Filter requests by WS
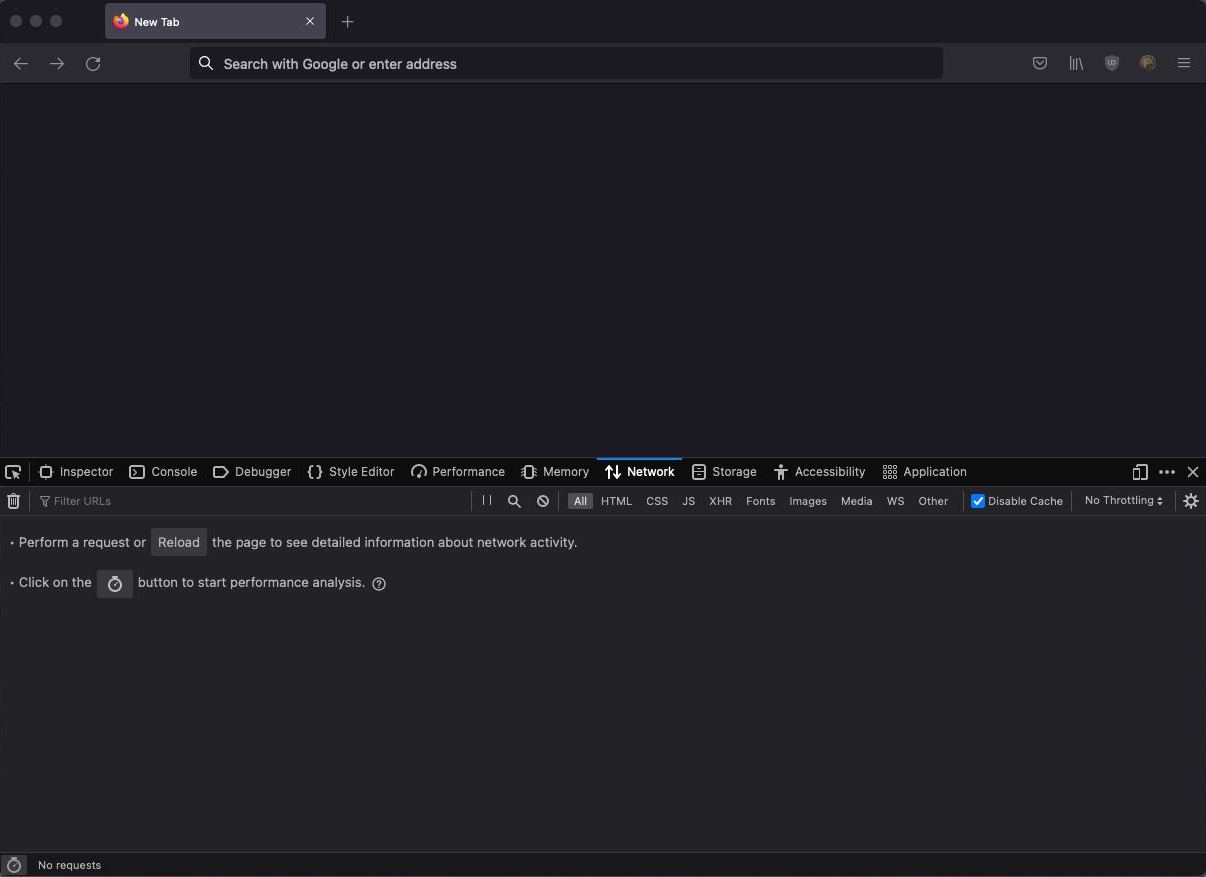1206x877 pixels. click(x=895, y=501)
